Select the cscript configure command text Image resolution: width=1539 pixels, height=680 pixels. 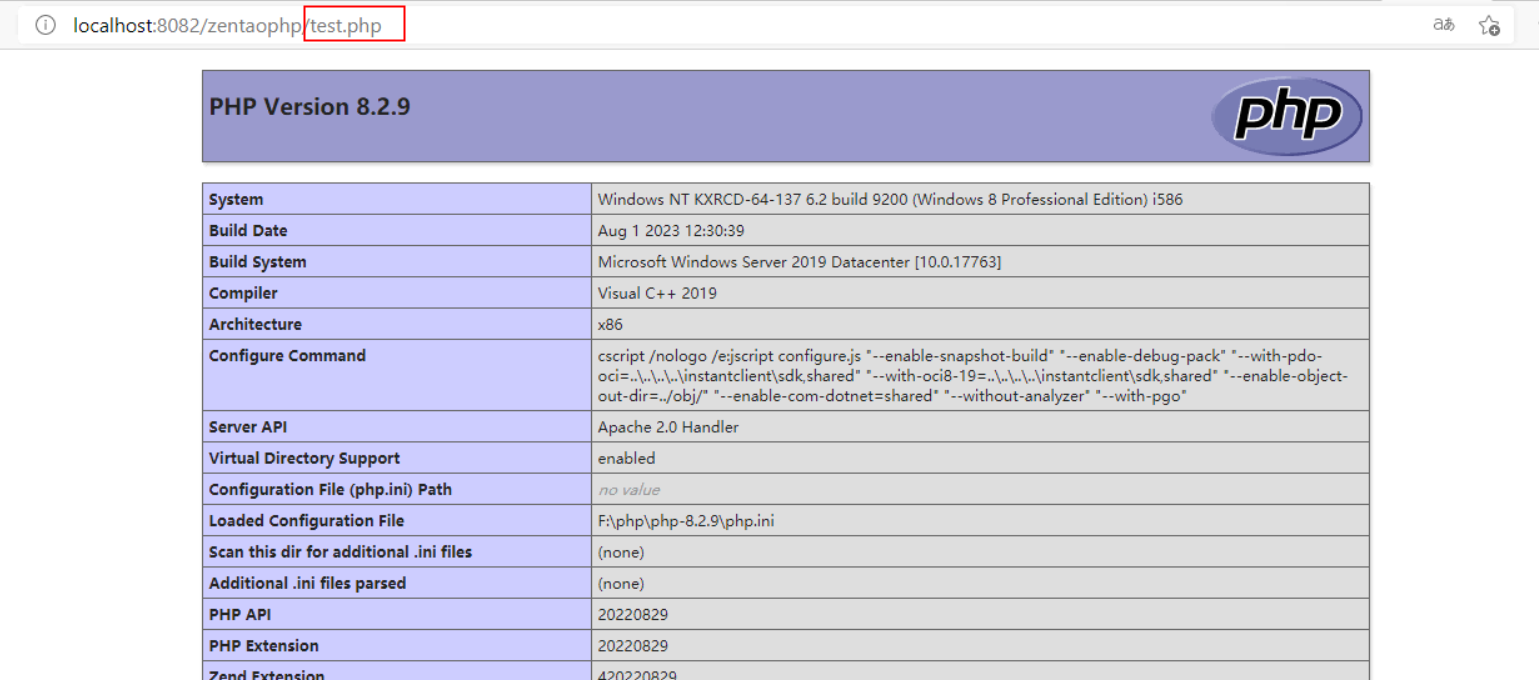[973, 376]
